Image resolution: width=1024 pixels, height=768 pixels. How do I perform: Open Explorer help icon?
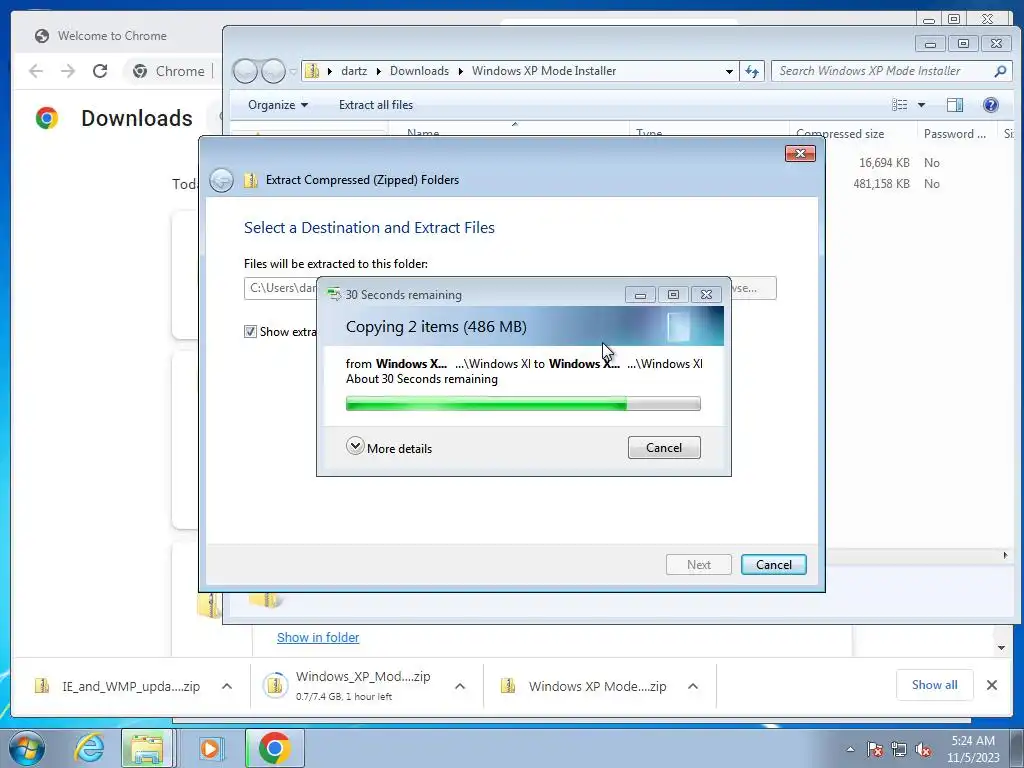990,104
